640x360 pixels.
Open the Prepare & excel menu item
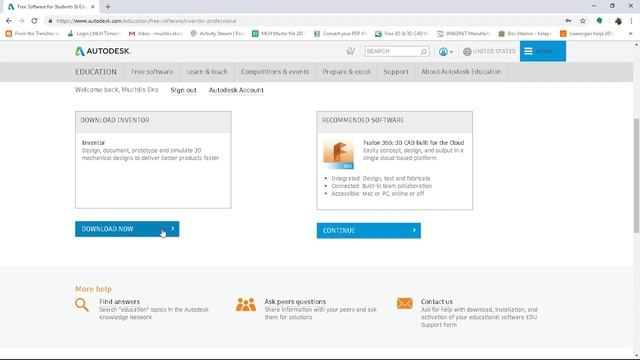346,72
